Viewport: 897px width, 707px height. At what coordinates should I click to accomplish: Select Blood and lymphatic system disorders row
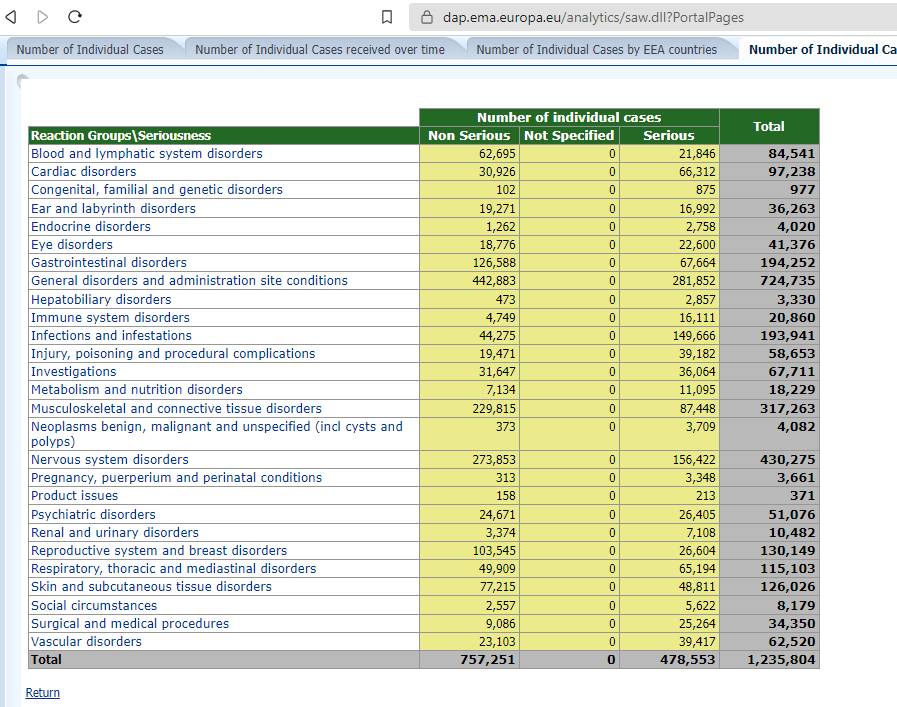pos(146,154)
